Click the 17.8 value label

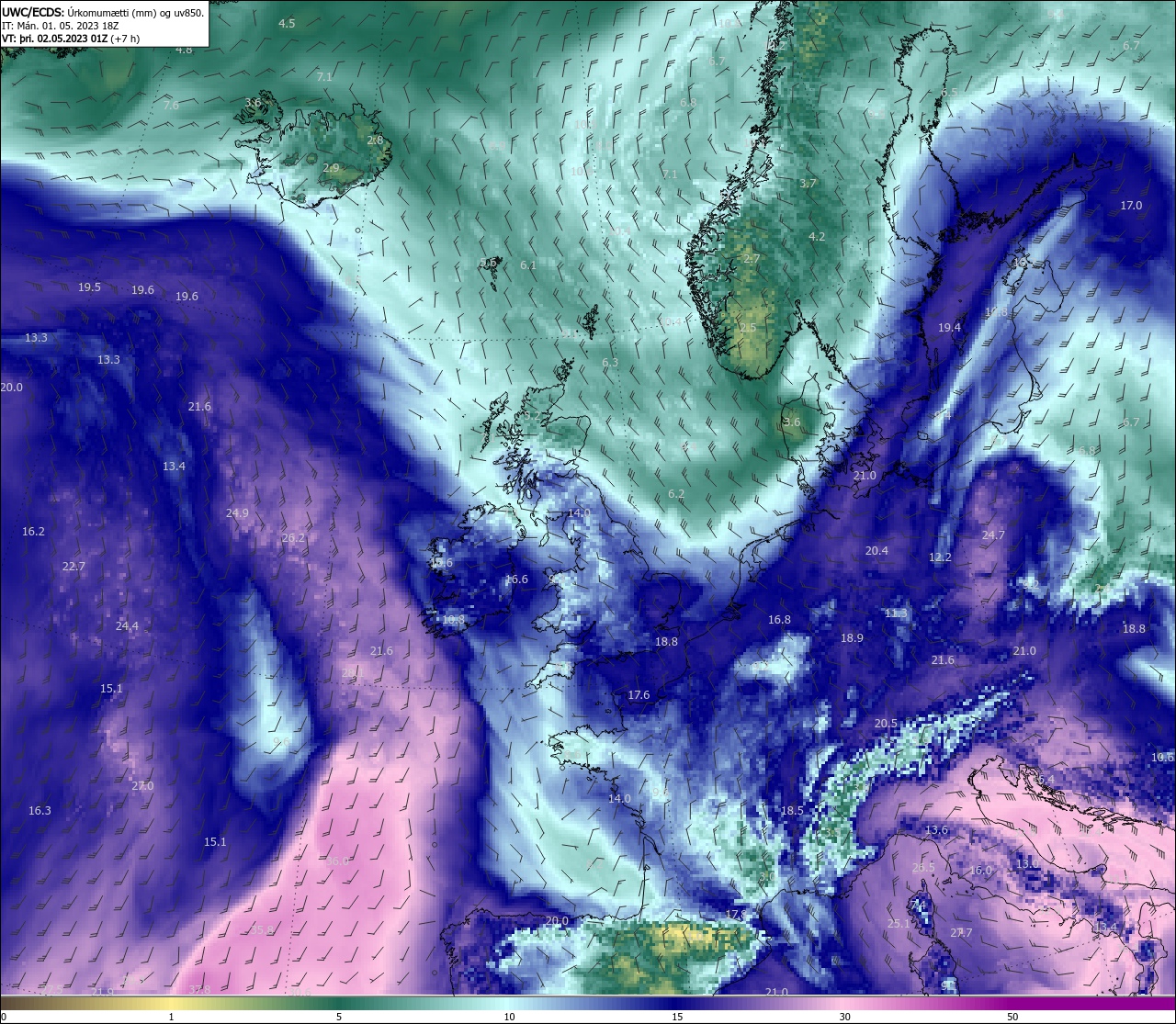pos(736,914)
